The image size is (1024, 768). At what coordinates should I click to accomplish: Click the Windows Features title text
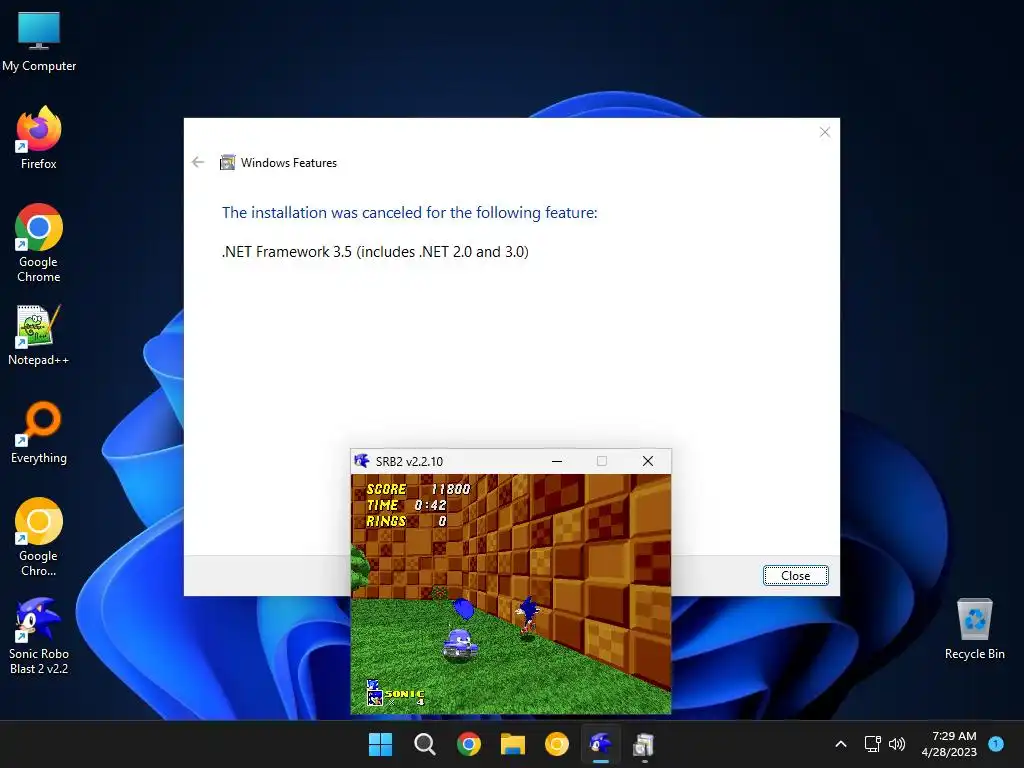click(x=289, y=163)
